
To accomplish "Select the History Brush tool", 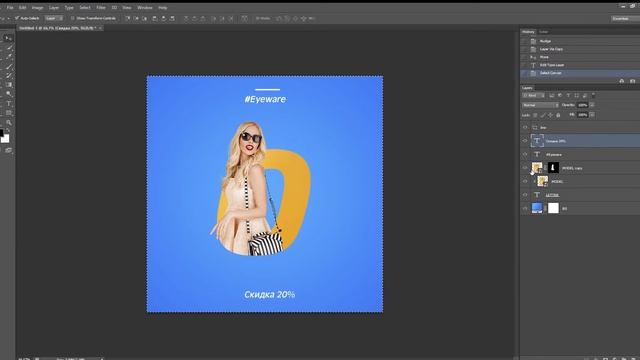I will (x=9, y=76).
